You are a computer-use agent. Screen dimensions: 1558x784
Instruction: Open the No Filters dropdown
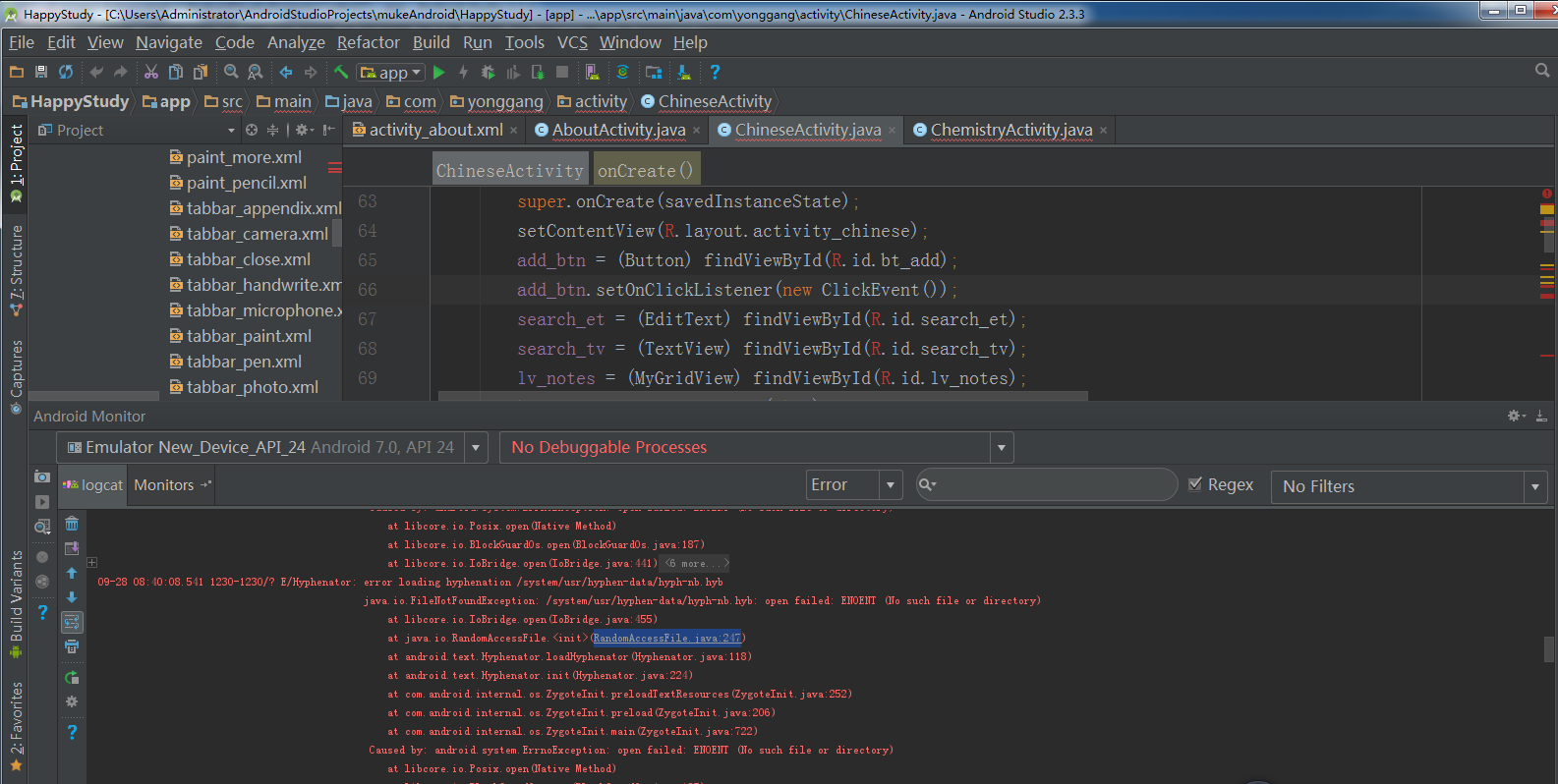click(x=1535, y=486)
